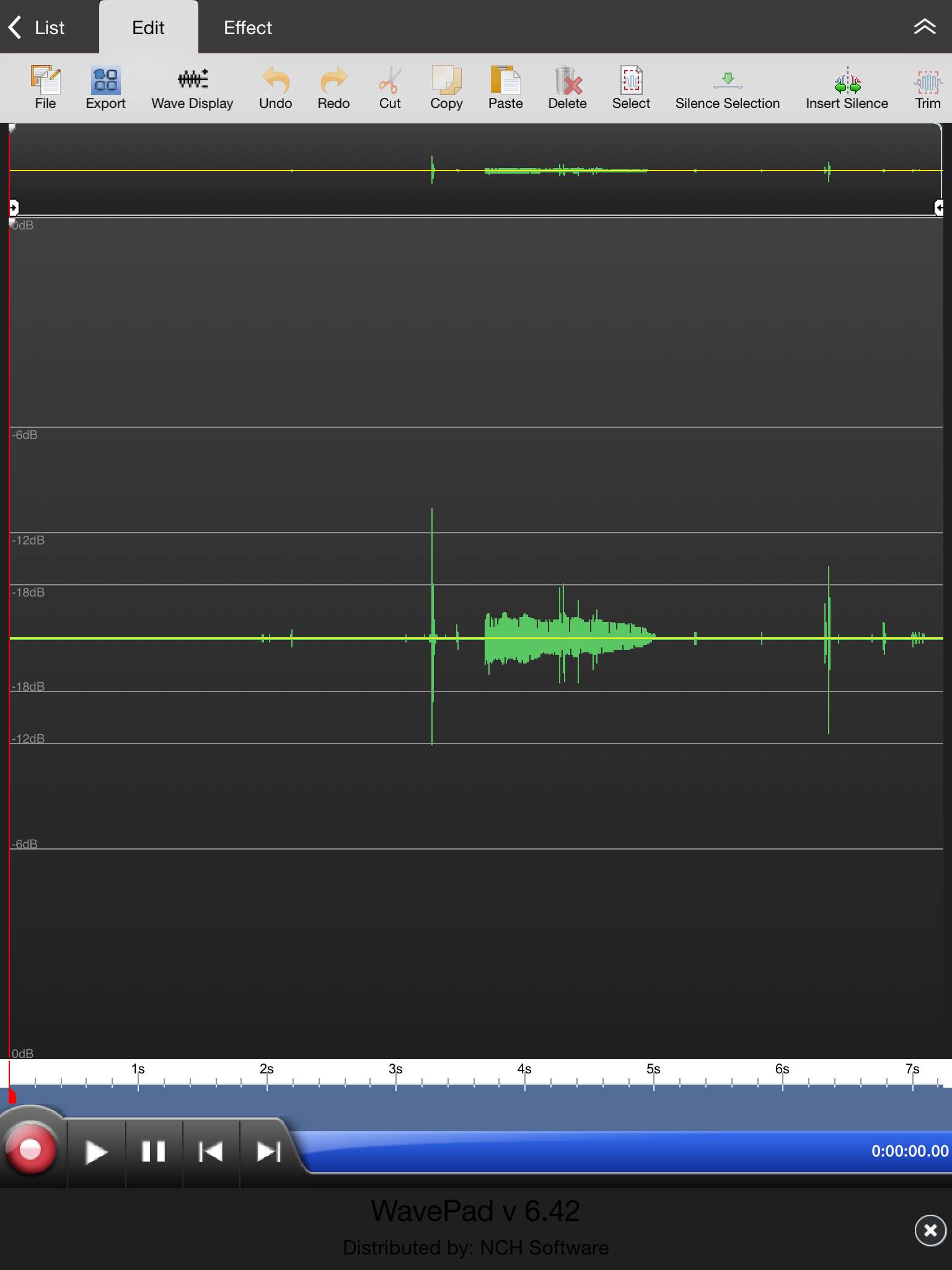Switch to the Effect tab
Viewport: 952px width, 1270px height.
click(x=247, y=28)
